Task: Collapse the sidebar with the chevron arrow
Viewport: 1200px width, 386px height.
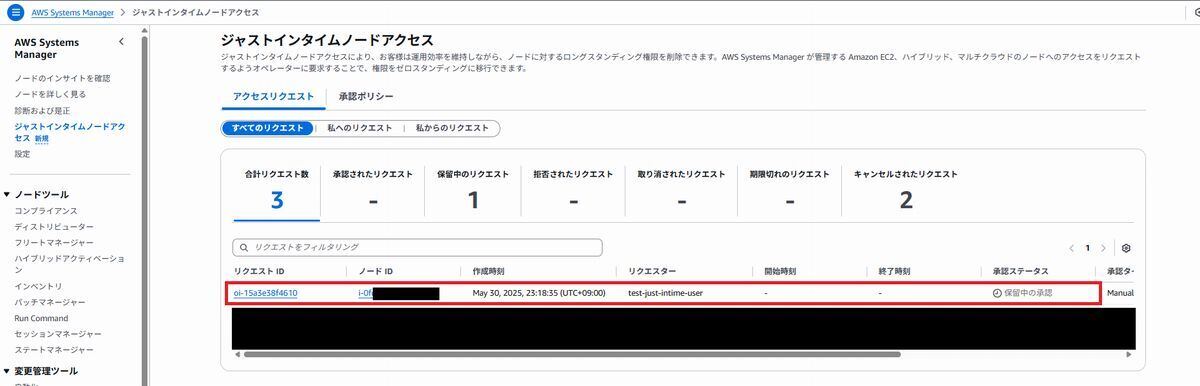Action: 121,42
